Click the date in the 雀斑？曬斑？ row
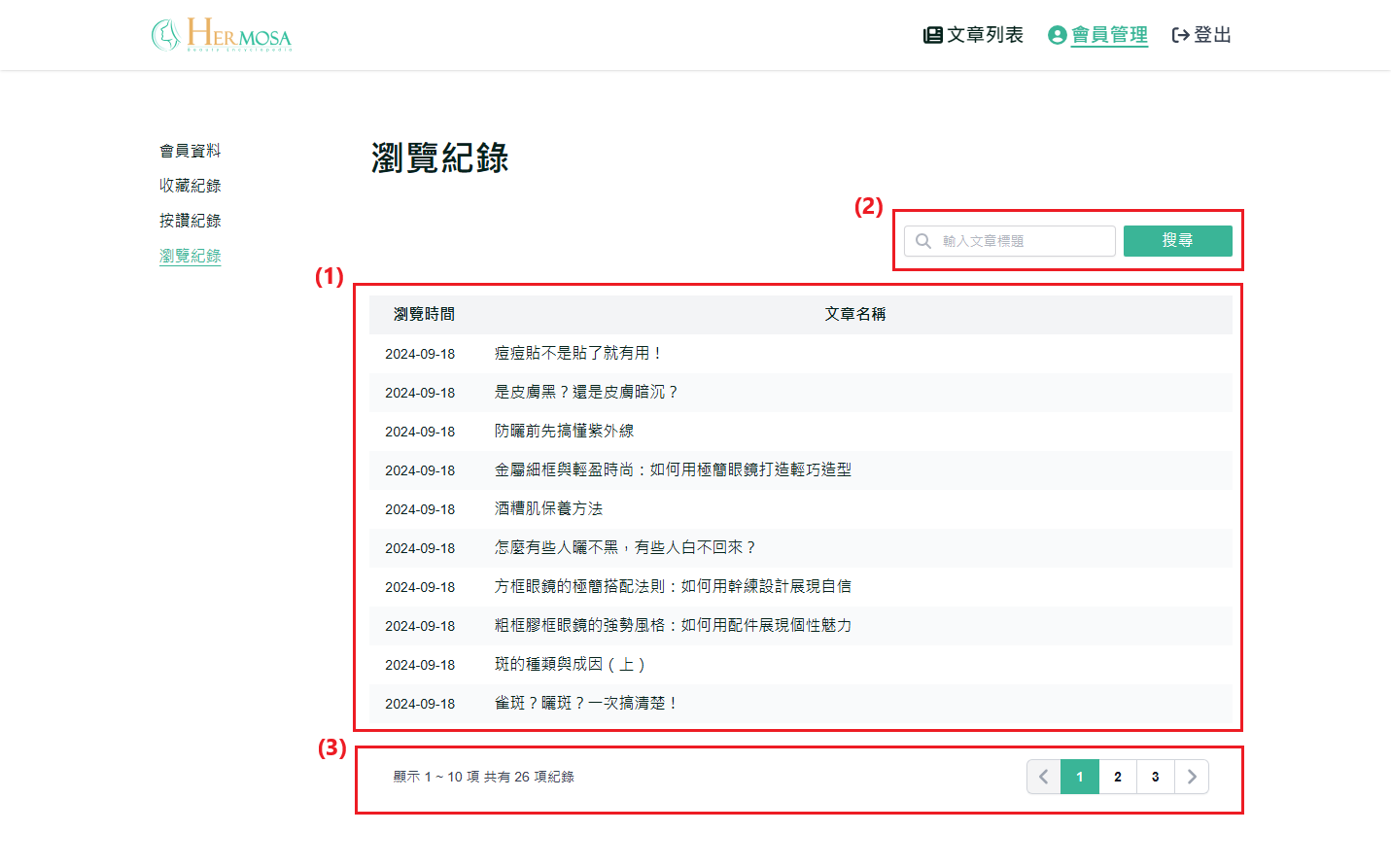Viewport: 1391px width, 868px height. point(420,704)
